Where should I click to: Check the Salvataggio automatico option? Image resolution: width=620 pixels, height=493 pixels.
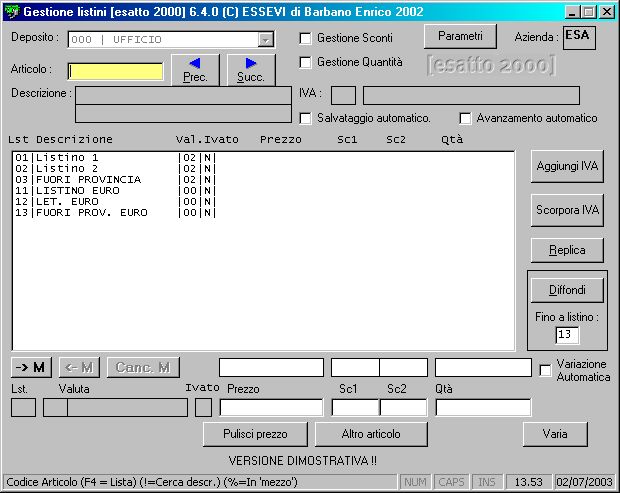click(x=307, y=118)
